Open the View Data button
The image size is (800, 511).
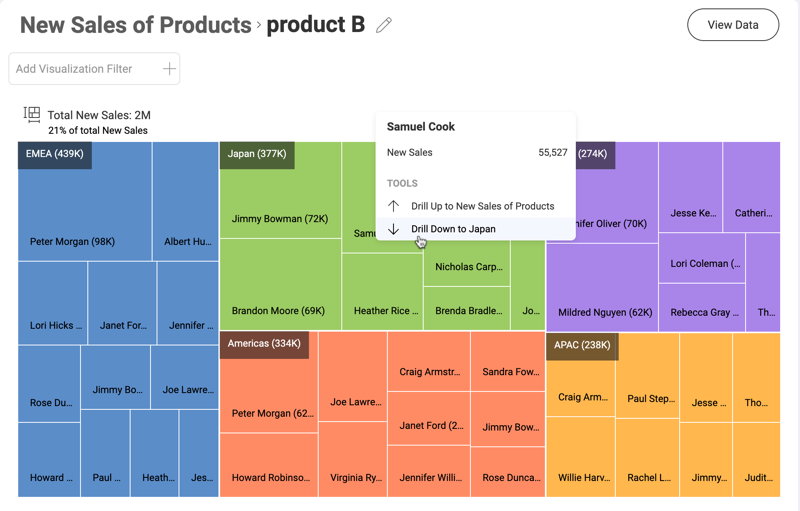click(732, 25)
